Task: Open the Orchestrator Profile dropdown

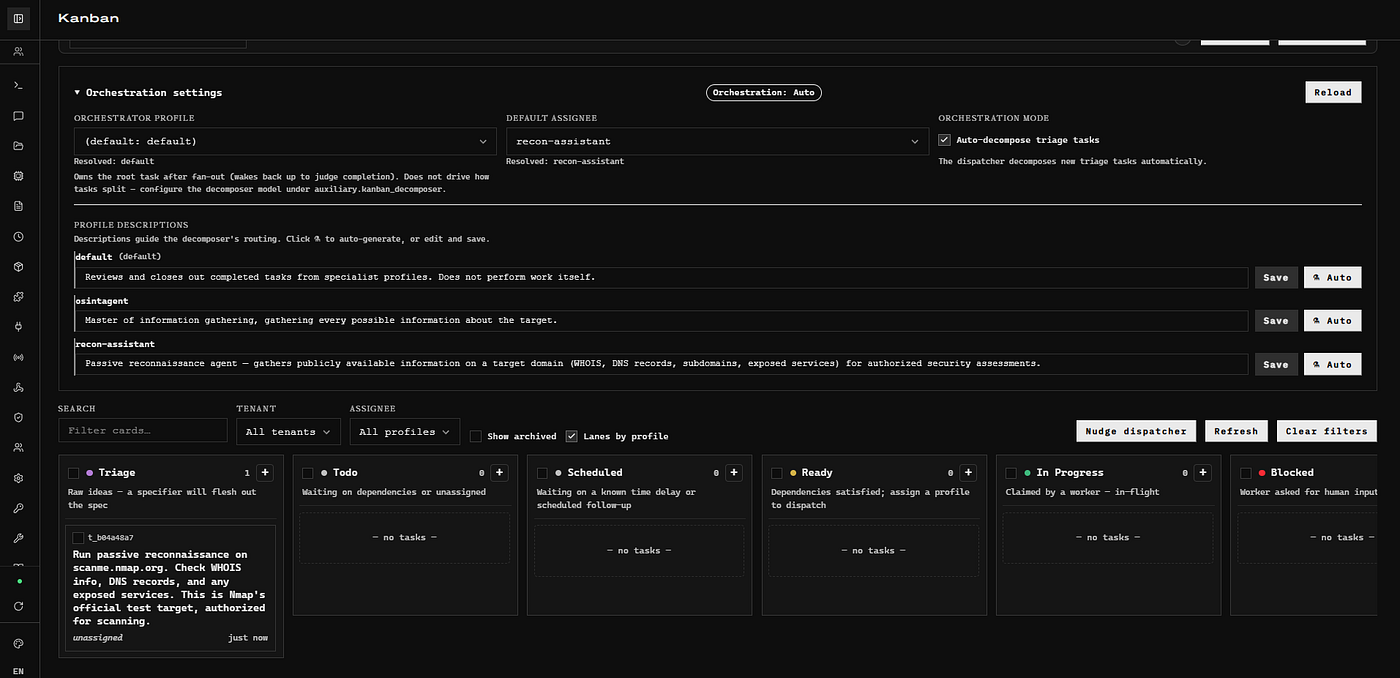Action: coord(285,141)
